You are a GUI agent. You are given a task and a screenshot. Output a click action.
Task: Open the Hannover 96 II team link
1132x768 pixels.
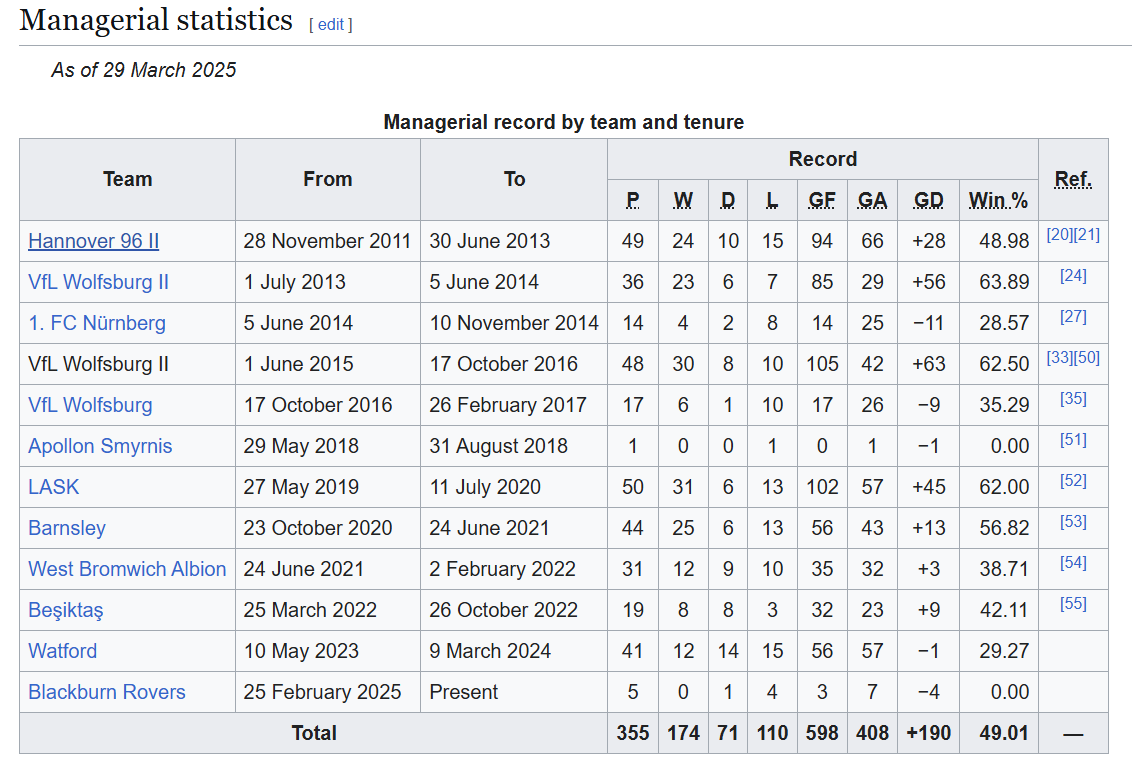[x=94, y=241]
